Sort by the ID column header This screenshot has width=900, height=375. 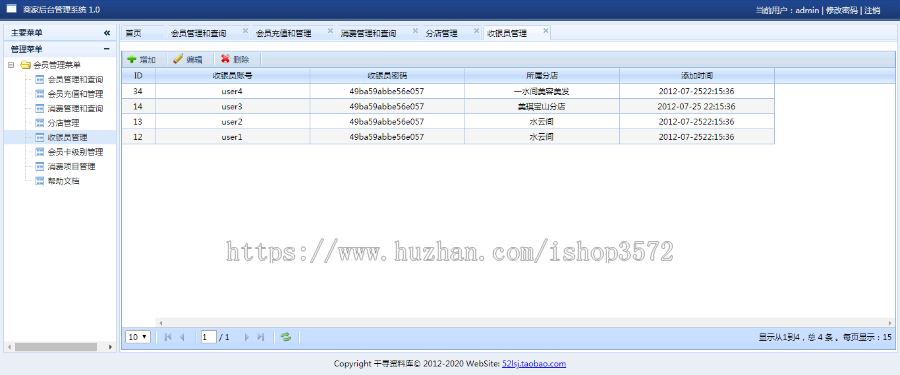coord(138,75)
